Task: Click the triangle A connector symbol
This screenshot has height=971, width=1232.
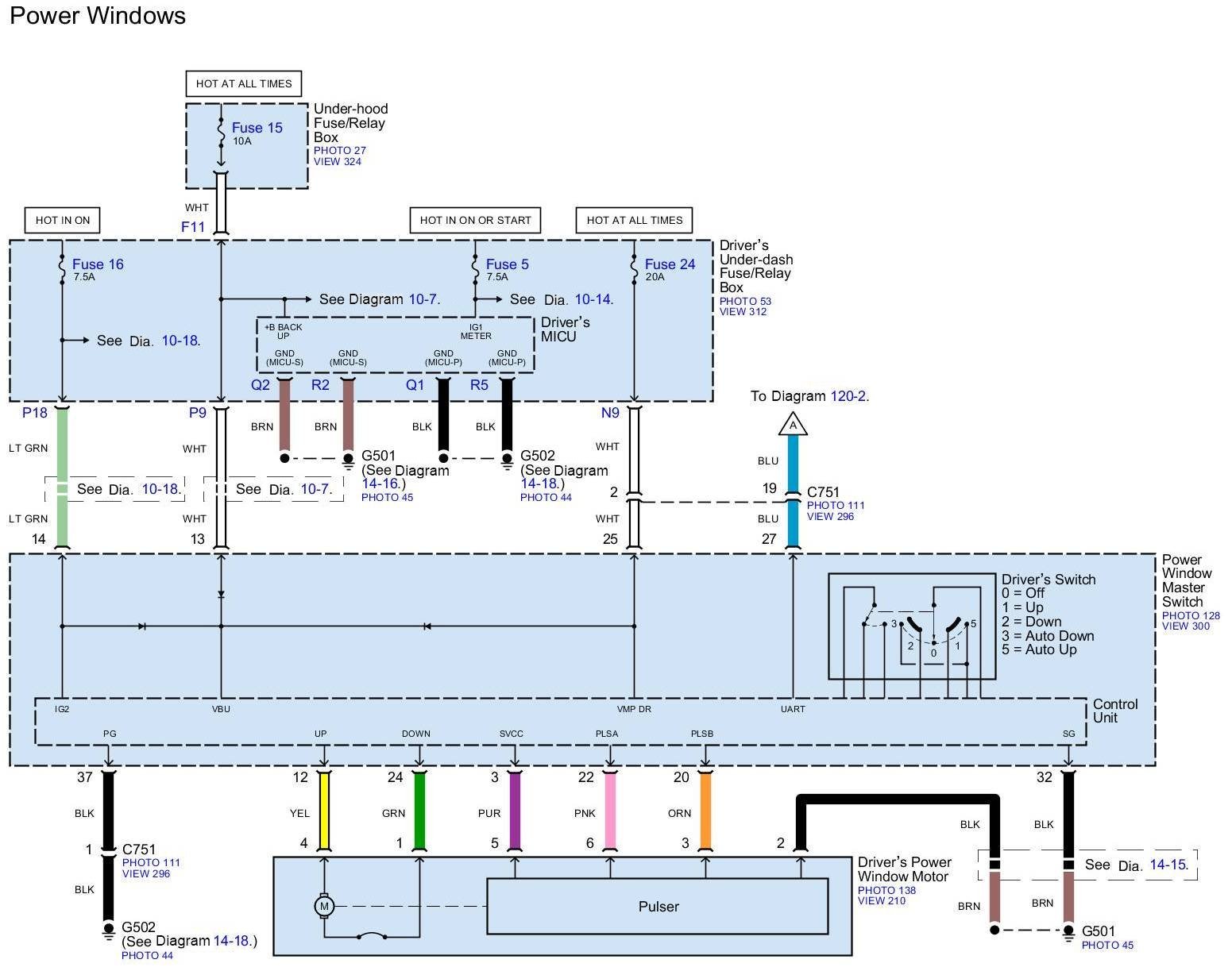Action: pyautogui.click(x=792, y=425)
